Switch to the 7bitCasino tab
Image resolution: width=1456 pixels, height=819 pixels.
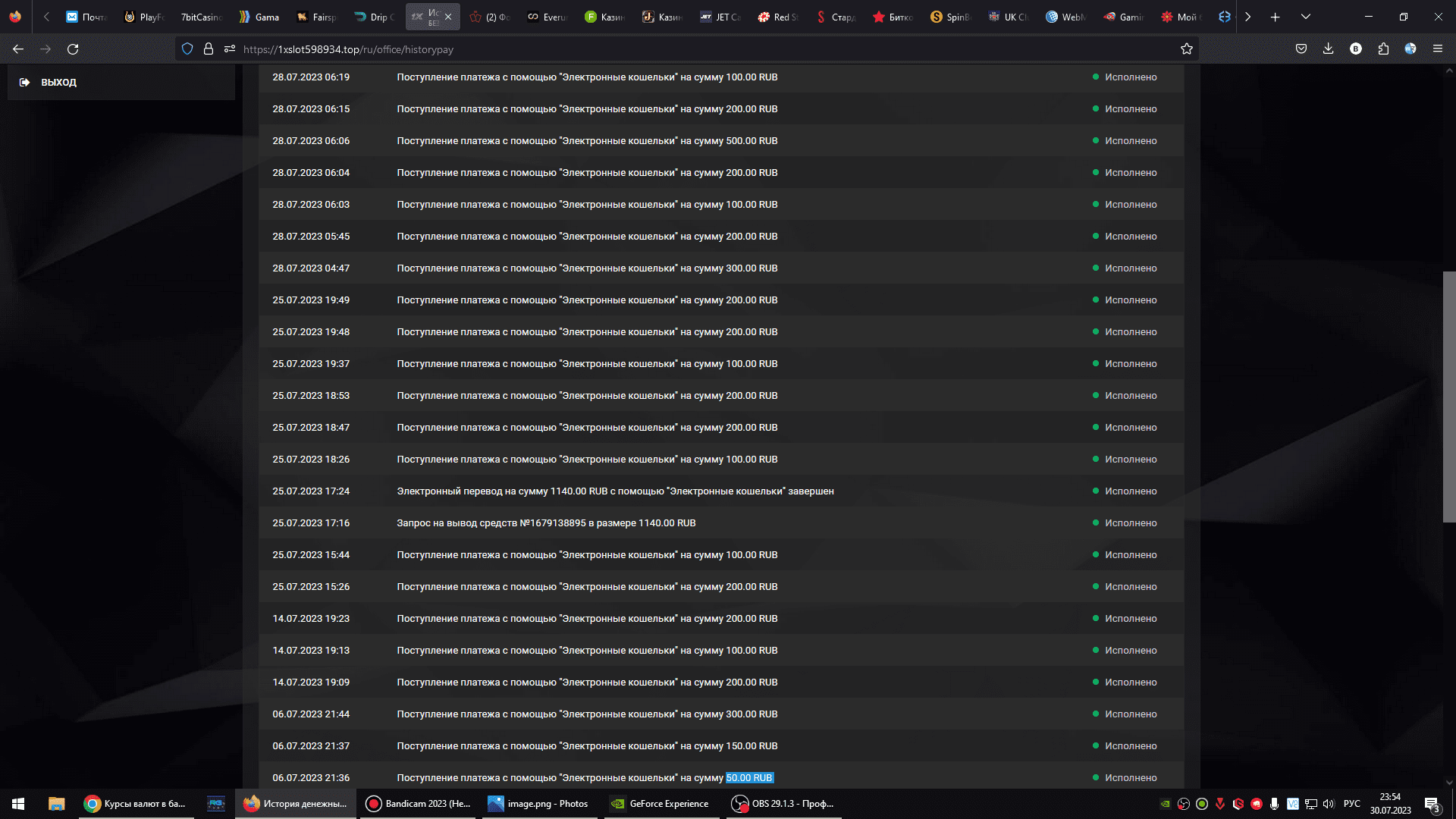(200, 17)
